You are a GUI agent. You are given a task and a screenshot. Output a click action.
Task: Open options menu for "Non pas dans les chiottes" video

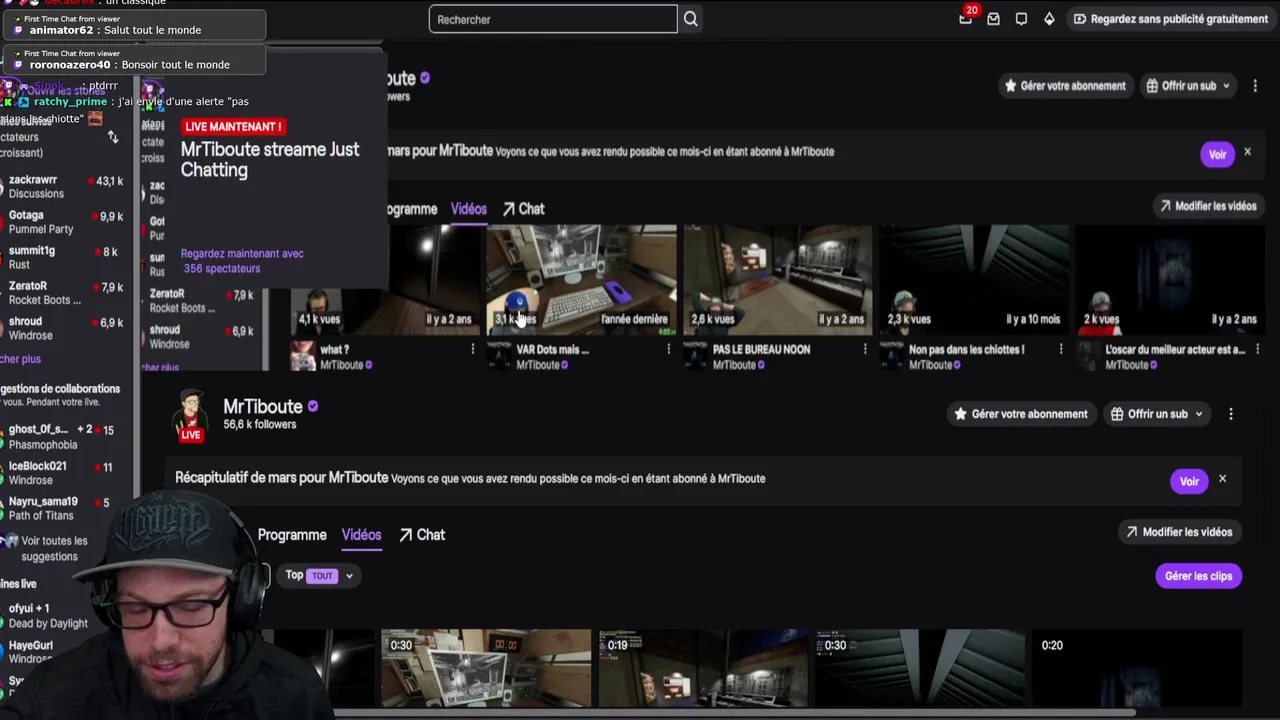1061,349
